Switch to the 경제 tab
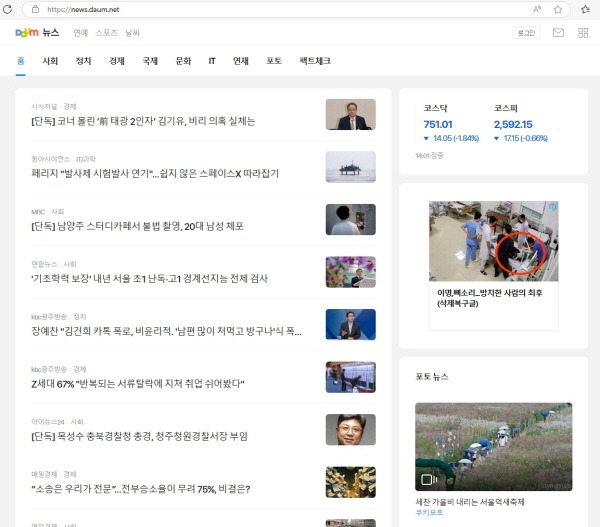 [117, 61]
